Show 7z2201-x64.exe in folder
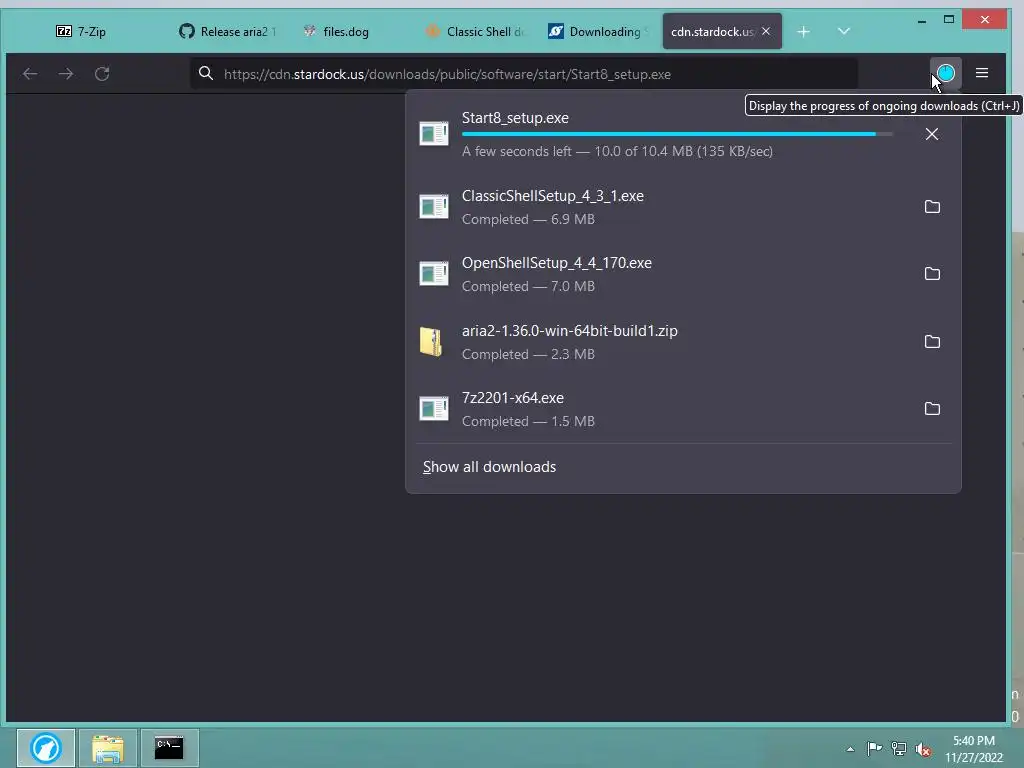This screenshot has width=1024, height=768. (x=932, y=409)
